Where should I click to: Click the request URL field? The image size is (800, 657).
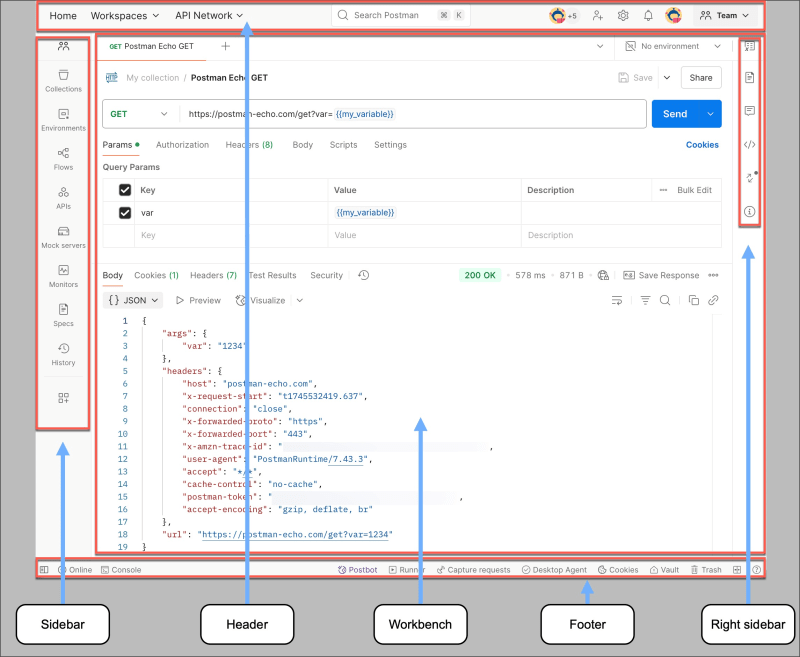413,114
